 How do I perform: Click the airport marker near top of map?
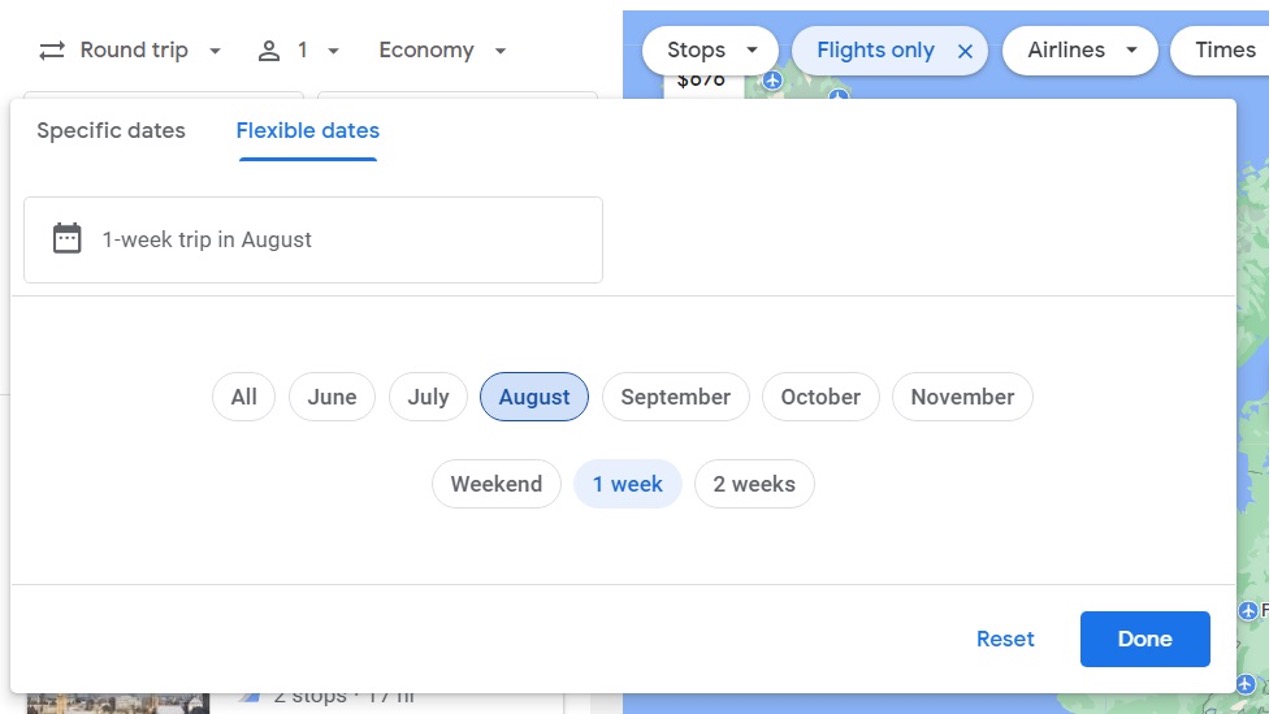click(x=838, y=96)
